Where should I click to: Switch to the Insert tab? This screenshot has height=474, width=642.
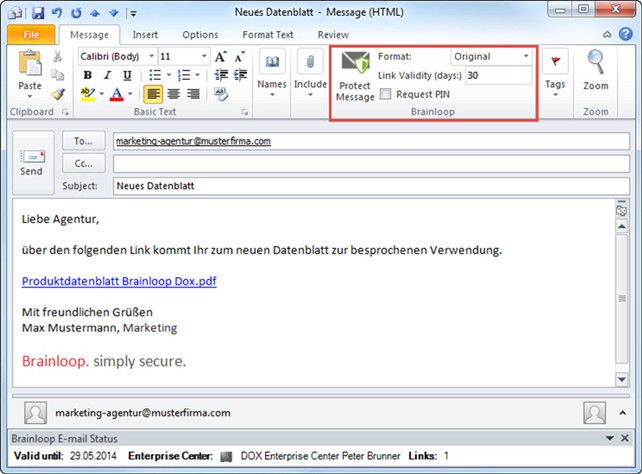coord(145,35)
